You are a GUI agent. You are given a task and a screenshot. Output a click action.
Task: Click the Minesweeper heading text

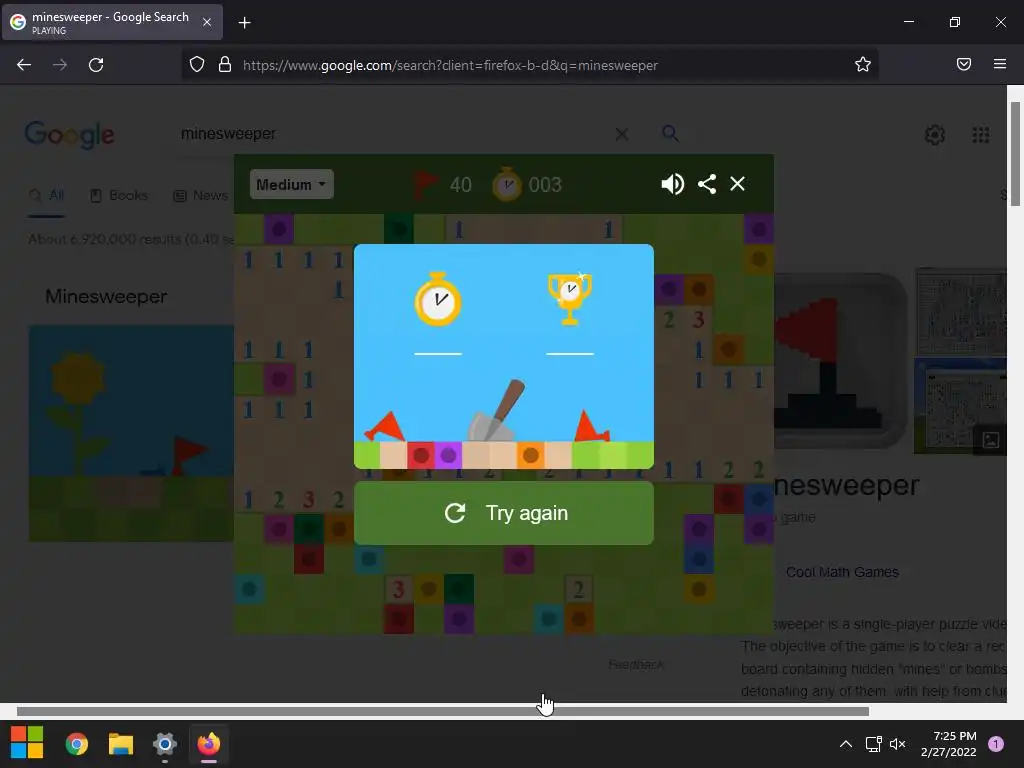click(106, 296)
